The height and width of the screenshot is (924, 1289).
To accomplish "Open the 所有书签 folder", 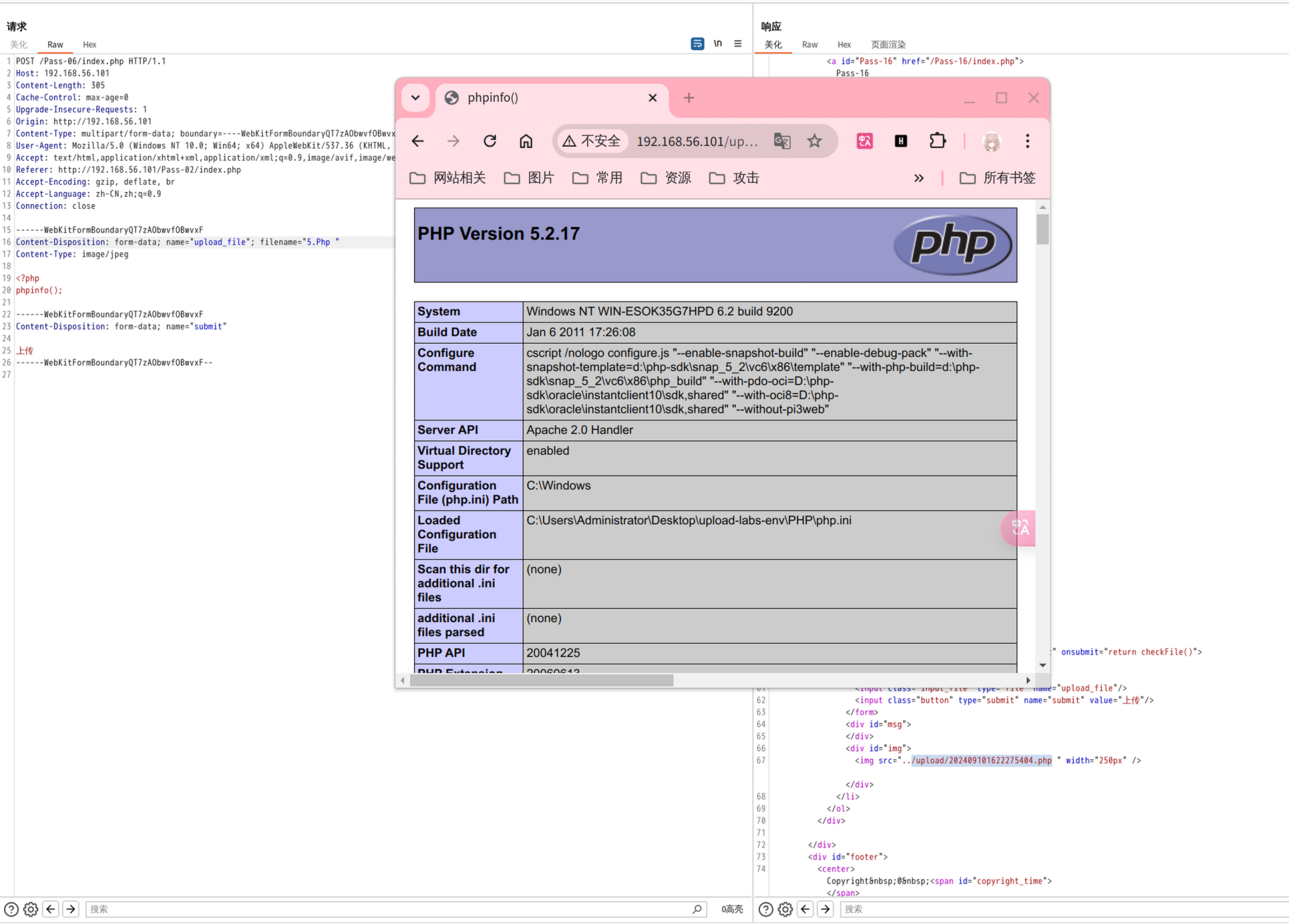I will [997, 178].
